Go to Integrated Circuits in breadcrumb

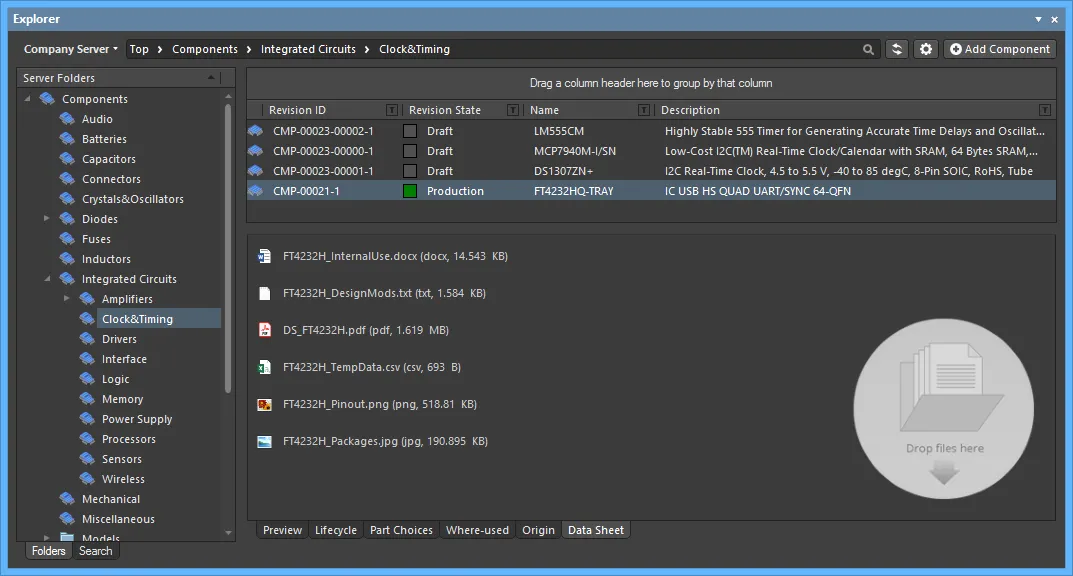[x=308, y=49]
